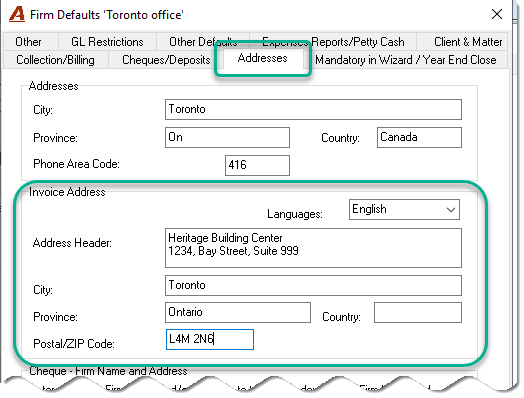Open the Cheques/Deposits tab

(x=166, y=60)
